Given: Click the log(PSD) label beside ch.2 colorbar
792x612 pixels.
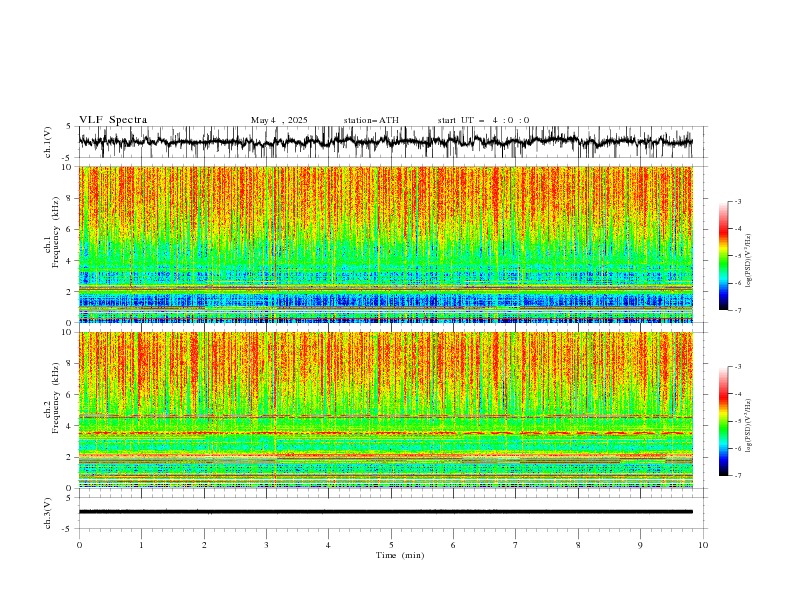Looking at the screenshot, I should point(749,426).
